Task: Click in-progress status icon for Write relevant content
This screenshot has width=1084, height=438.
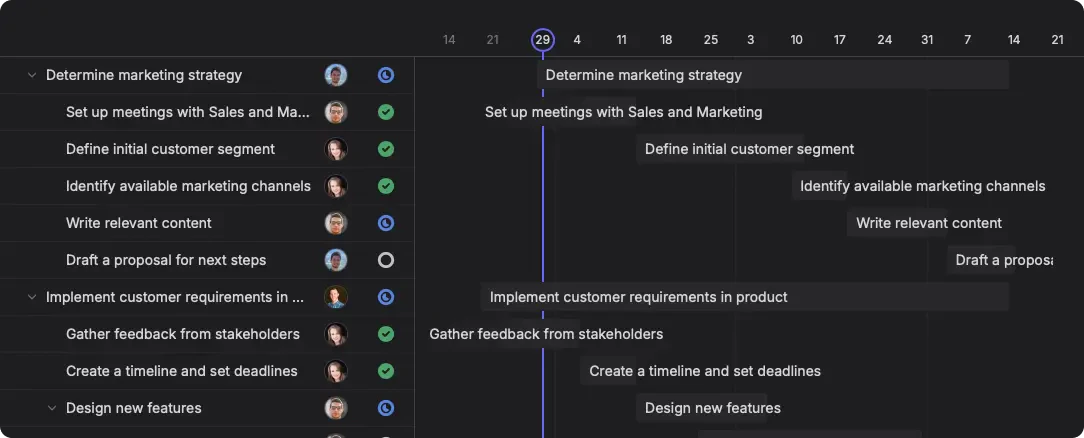Action: [386, 223]
